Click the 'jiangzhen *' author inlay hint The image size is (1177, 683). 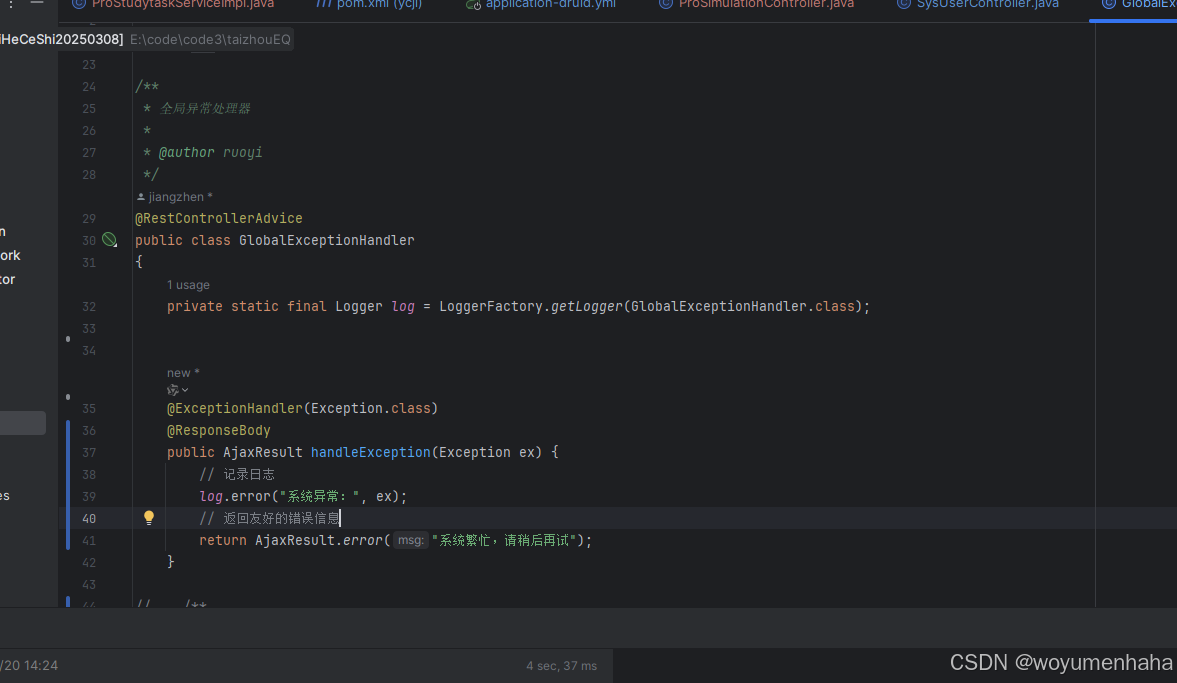click(175, 197)
